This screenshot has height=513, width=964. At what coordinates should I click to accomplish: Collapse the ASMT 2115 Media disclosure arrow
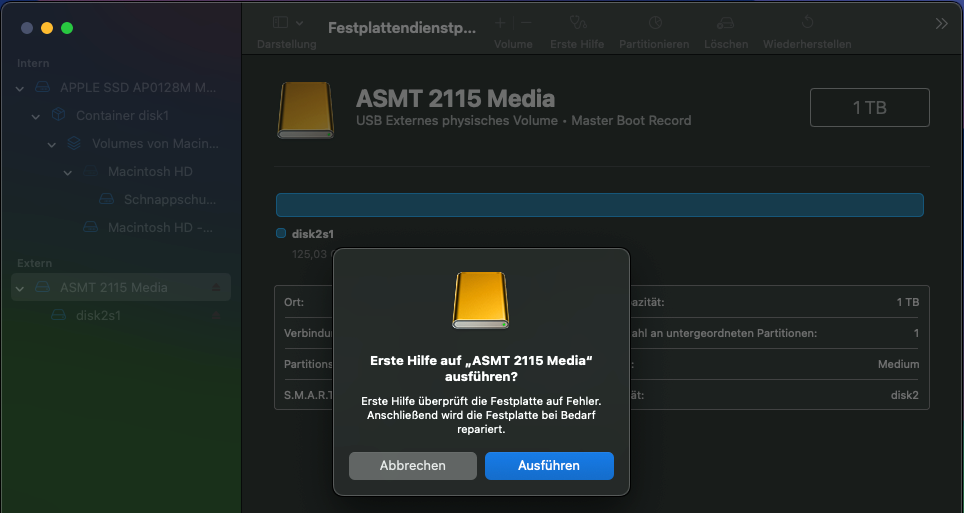pos(20,288)
